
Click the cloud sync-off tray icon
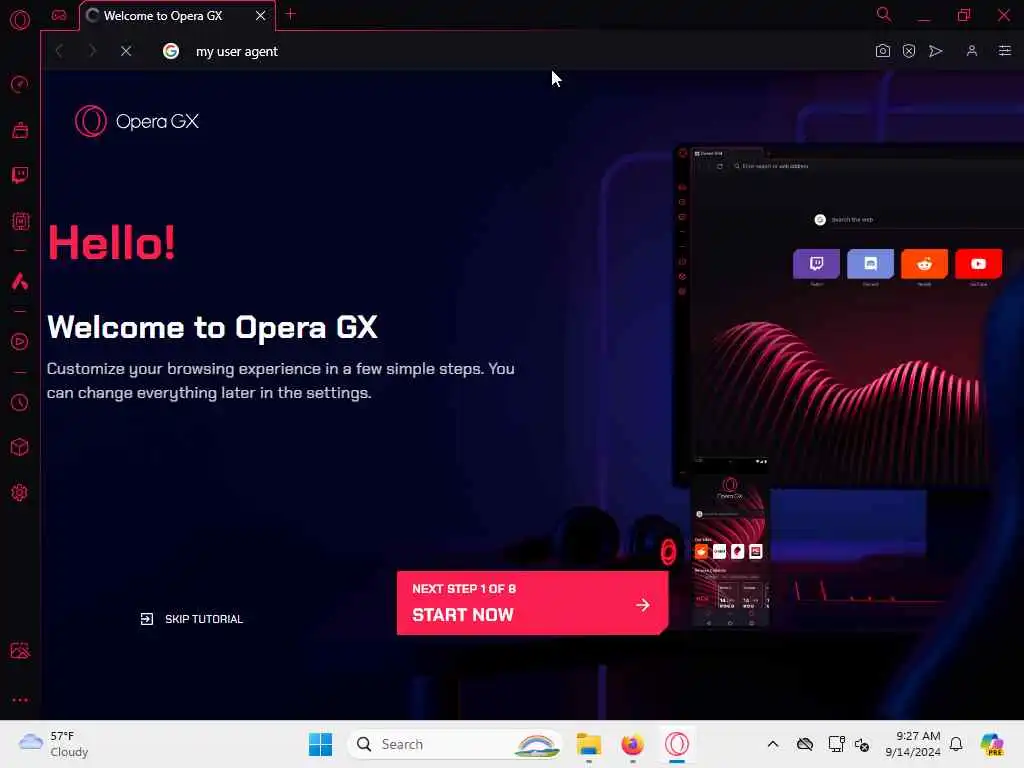[x=805, y=744]
